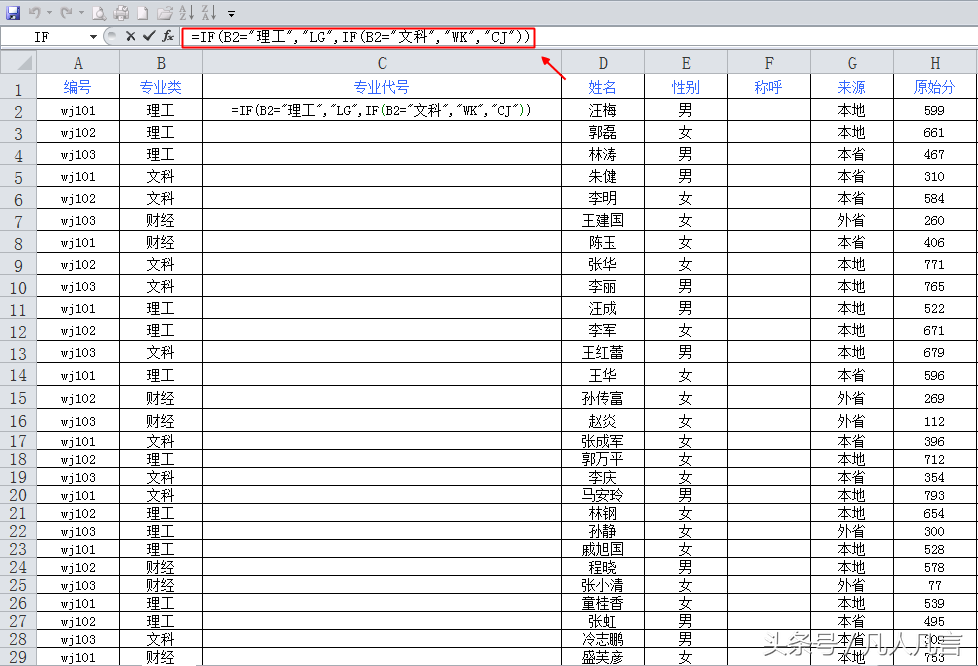Click 男 cell in 程晓's row
This screenshot has width=978, height=666.
pyautogui.click(x=685, y=567)
